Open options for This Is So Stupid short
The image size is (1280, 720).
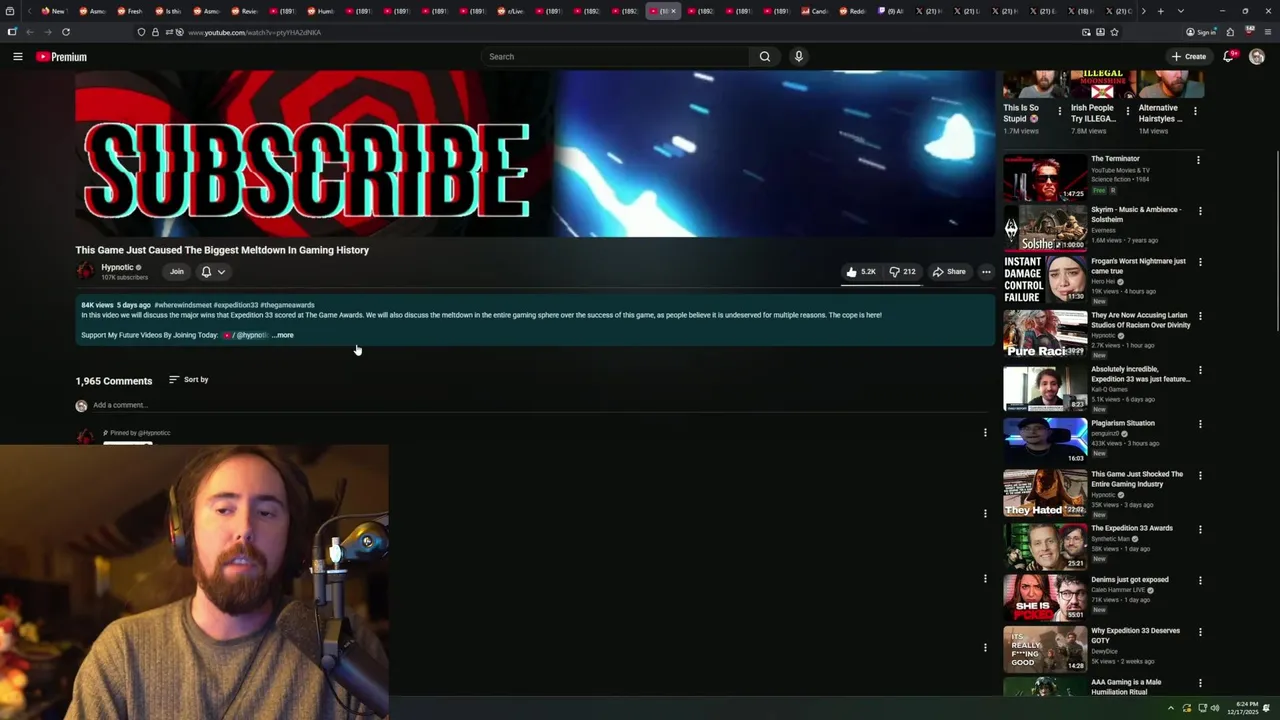(x=1060, y=111)
